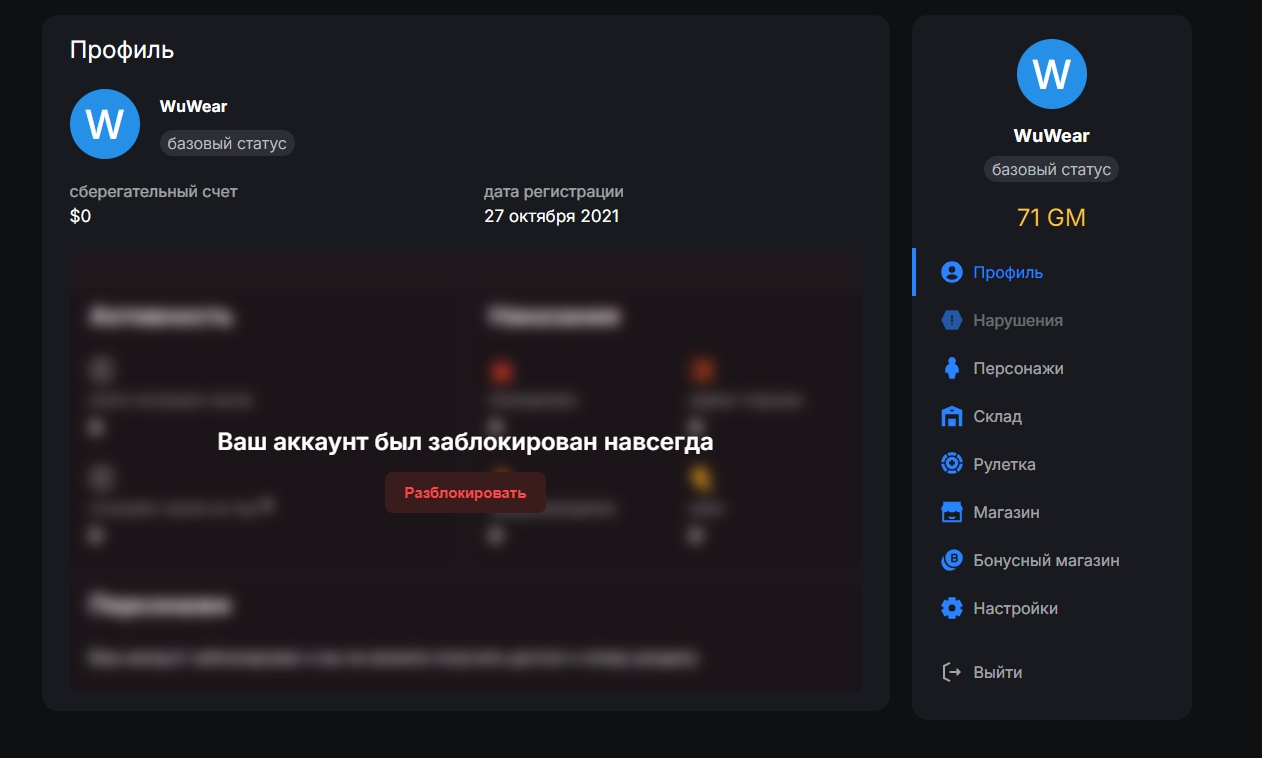Click базовый статус badge in the sidebar
The height and width of the screenshot is (758, 1262).
point(1051,169)
